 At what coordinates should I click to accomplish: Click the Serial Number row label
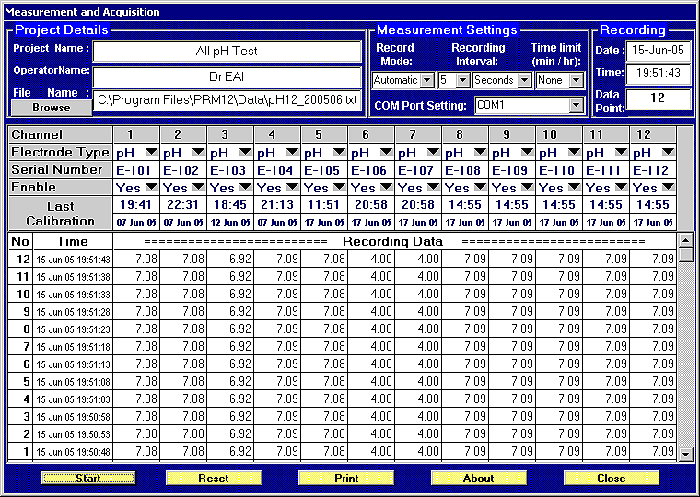pyautogui.click(x=60, y=170)
